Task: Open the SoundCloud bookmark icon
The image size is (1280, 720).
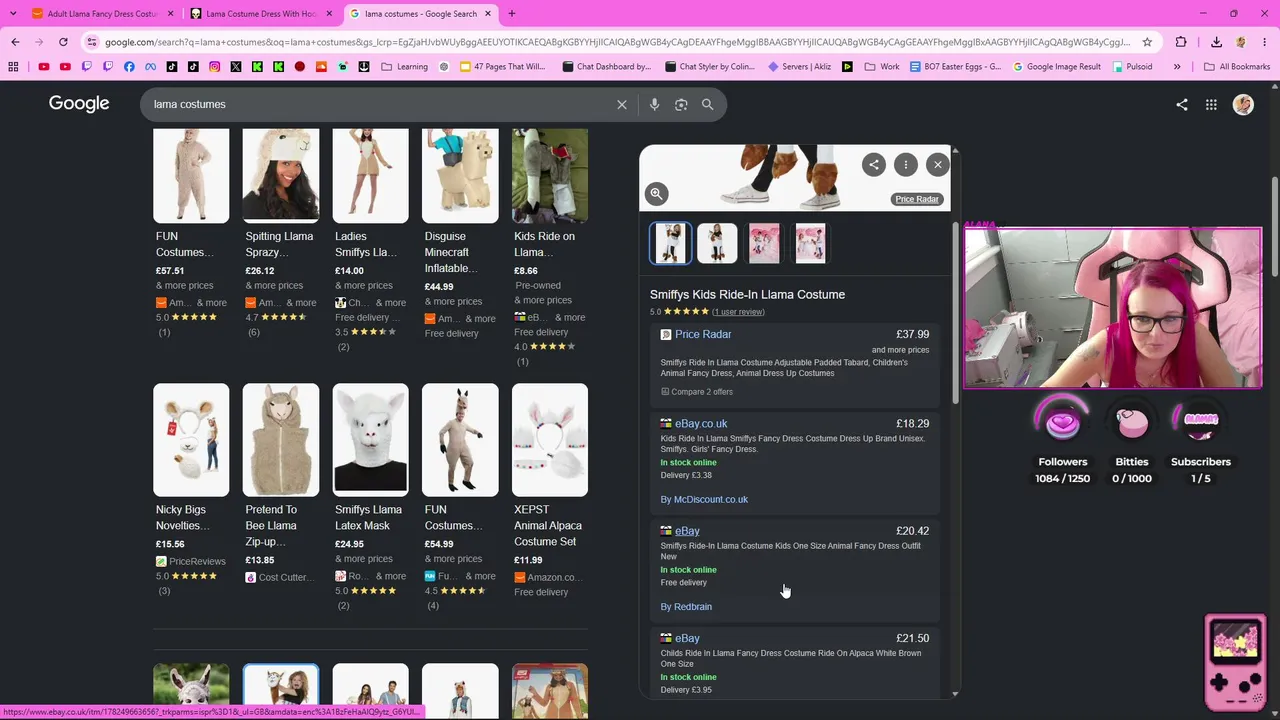Action: (321, 67)
